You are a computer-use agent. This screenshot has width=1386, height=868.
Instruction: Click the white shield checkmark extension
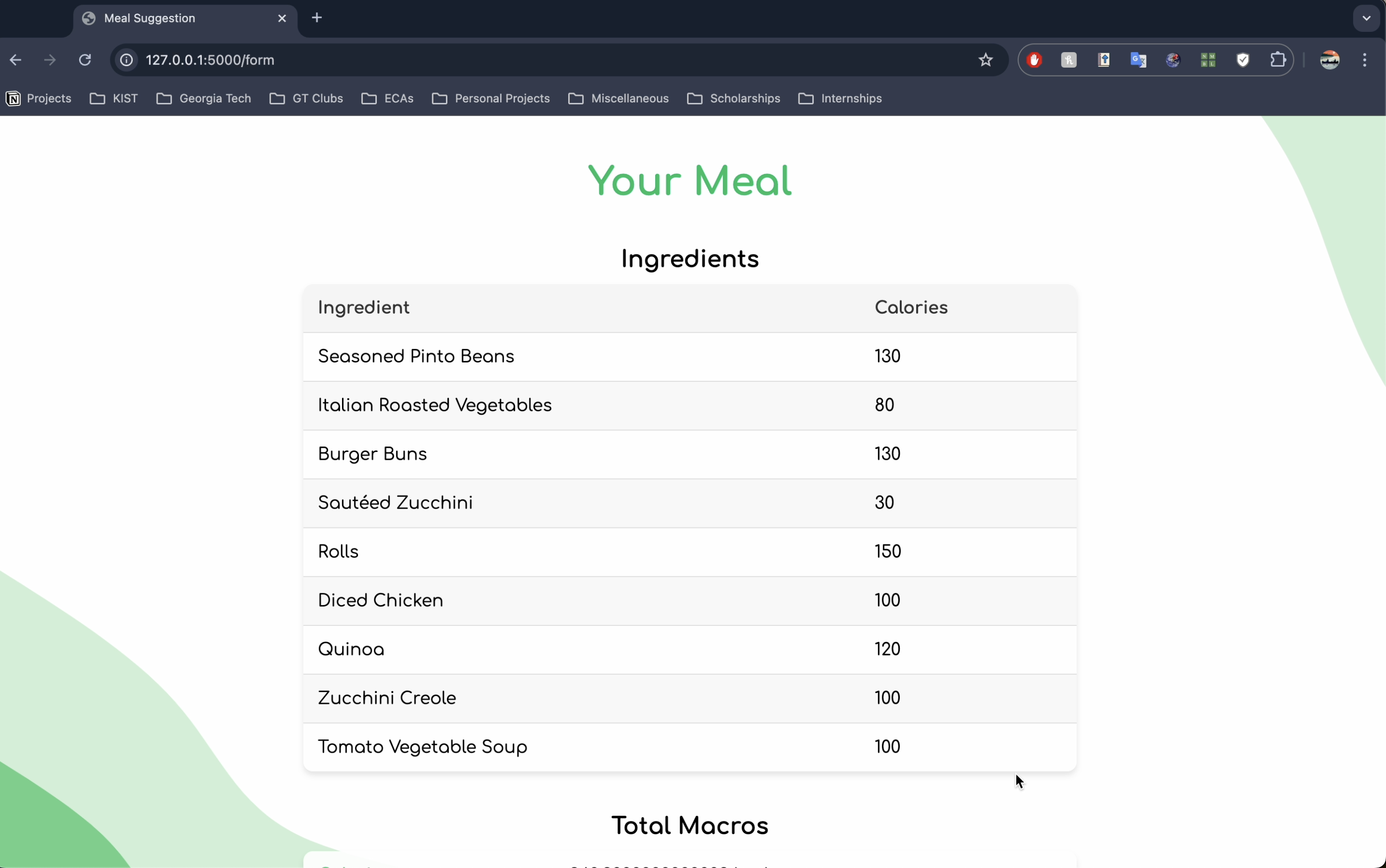[x=1242, y=60]
